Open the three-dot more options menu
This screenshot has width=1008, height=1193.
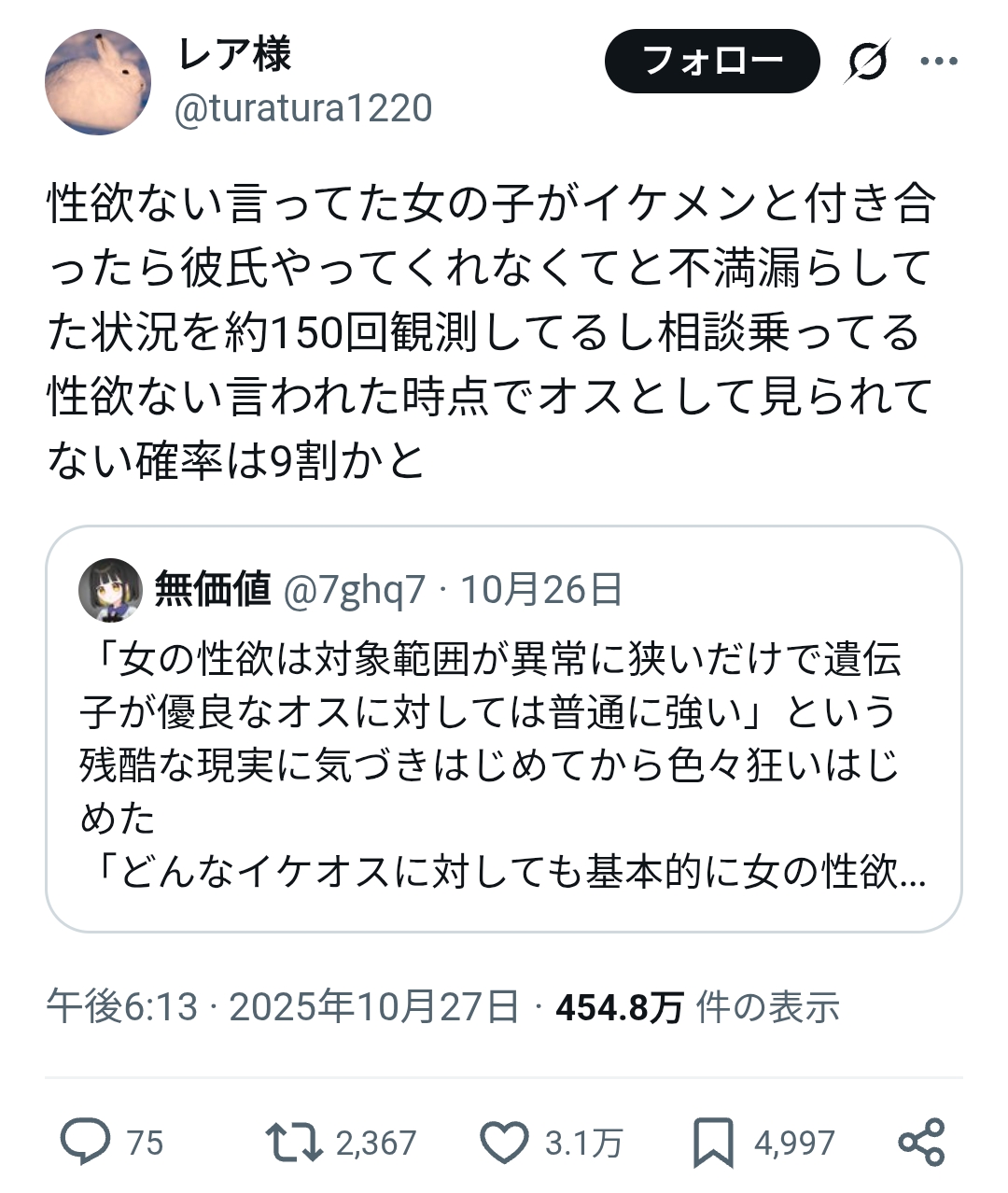(x=939, y=62)
